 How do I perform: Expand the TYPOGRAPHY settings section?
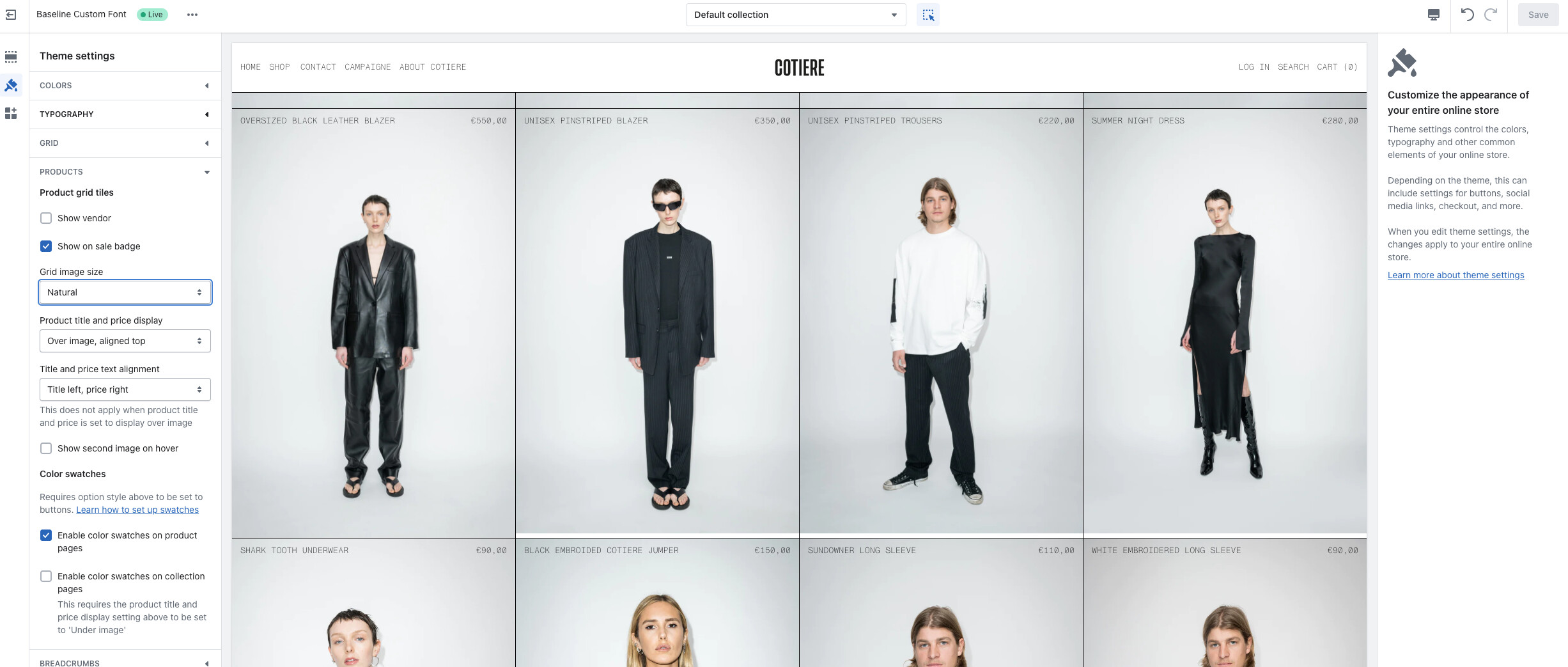point(125,114)
